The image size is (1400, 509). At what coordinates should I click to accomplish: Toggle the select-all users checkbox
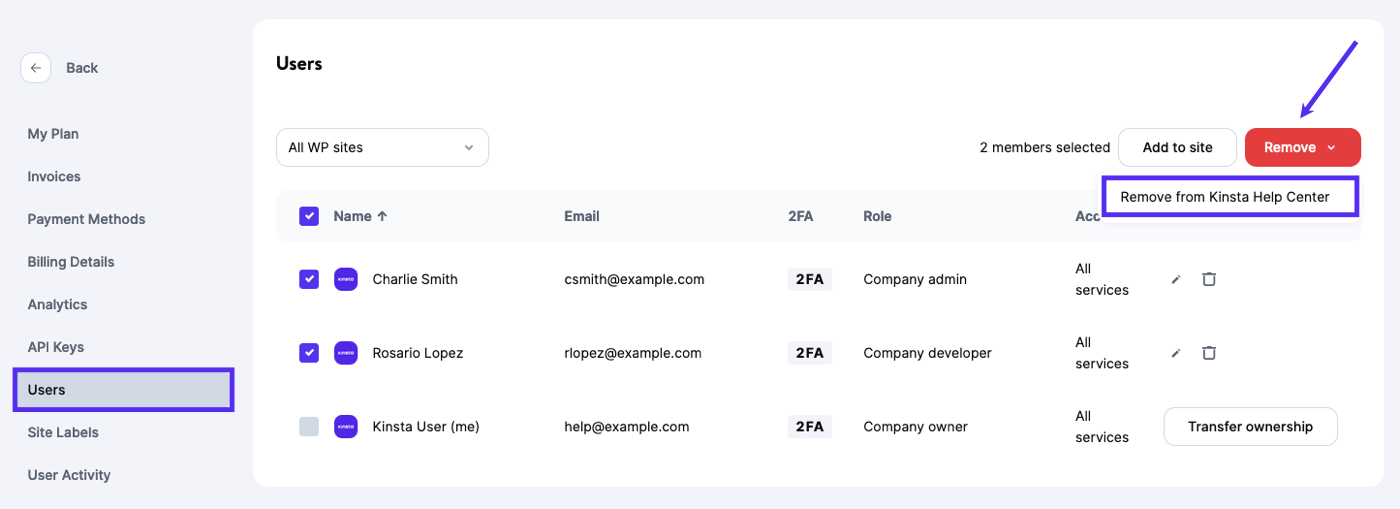coord(309,216)
